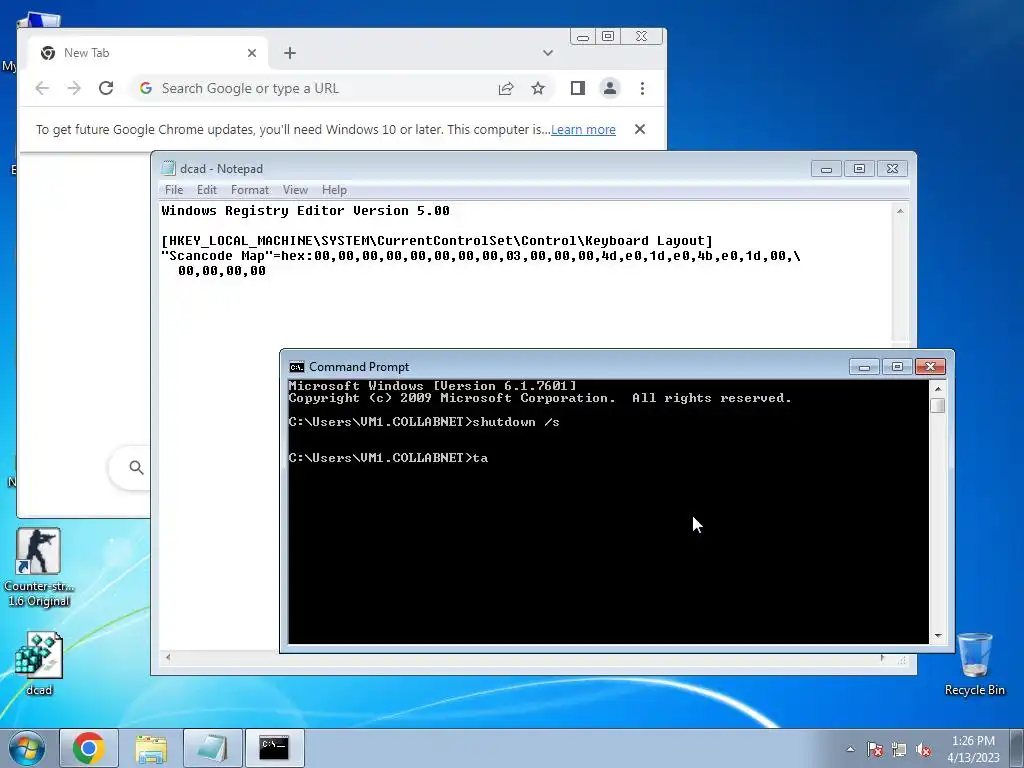Dismiss the Chrome update notice

click(640, 129)
